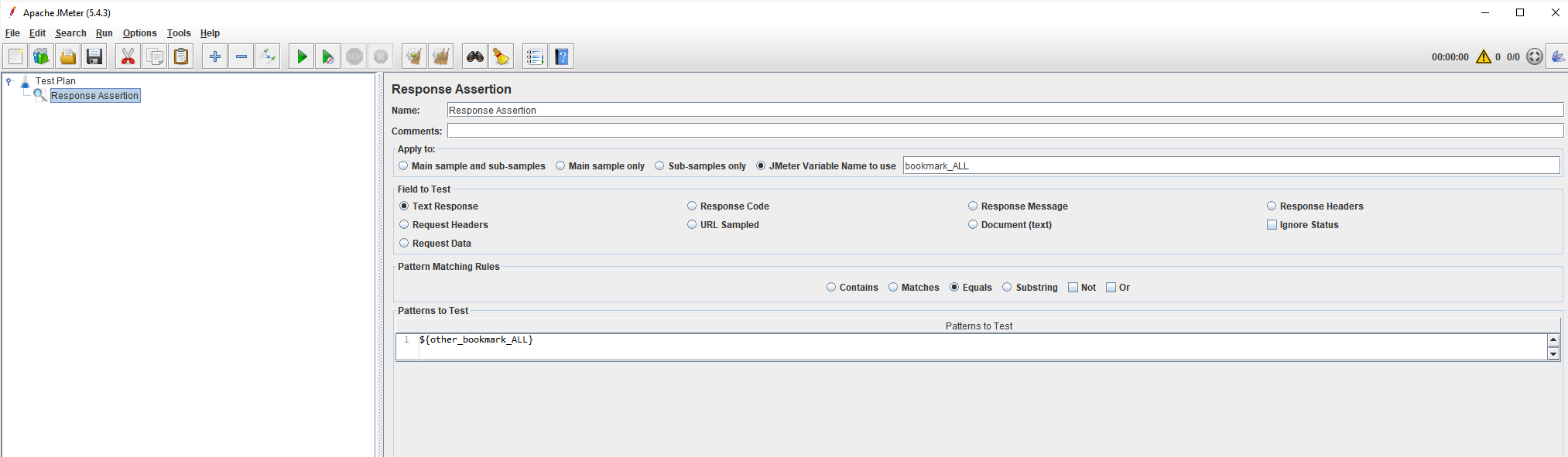
Task: Click the Stop sign icon
Action: tap(354, 56)
